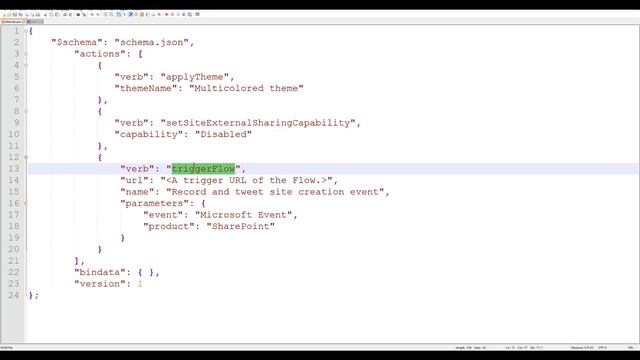Collapse the fold marker on line 8
This screenshot has width=640, height=360.
(x=26, y=111)
